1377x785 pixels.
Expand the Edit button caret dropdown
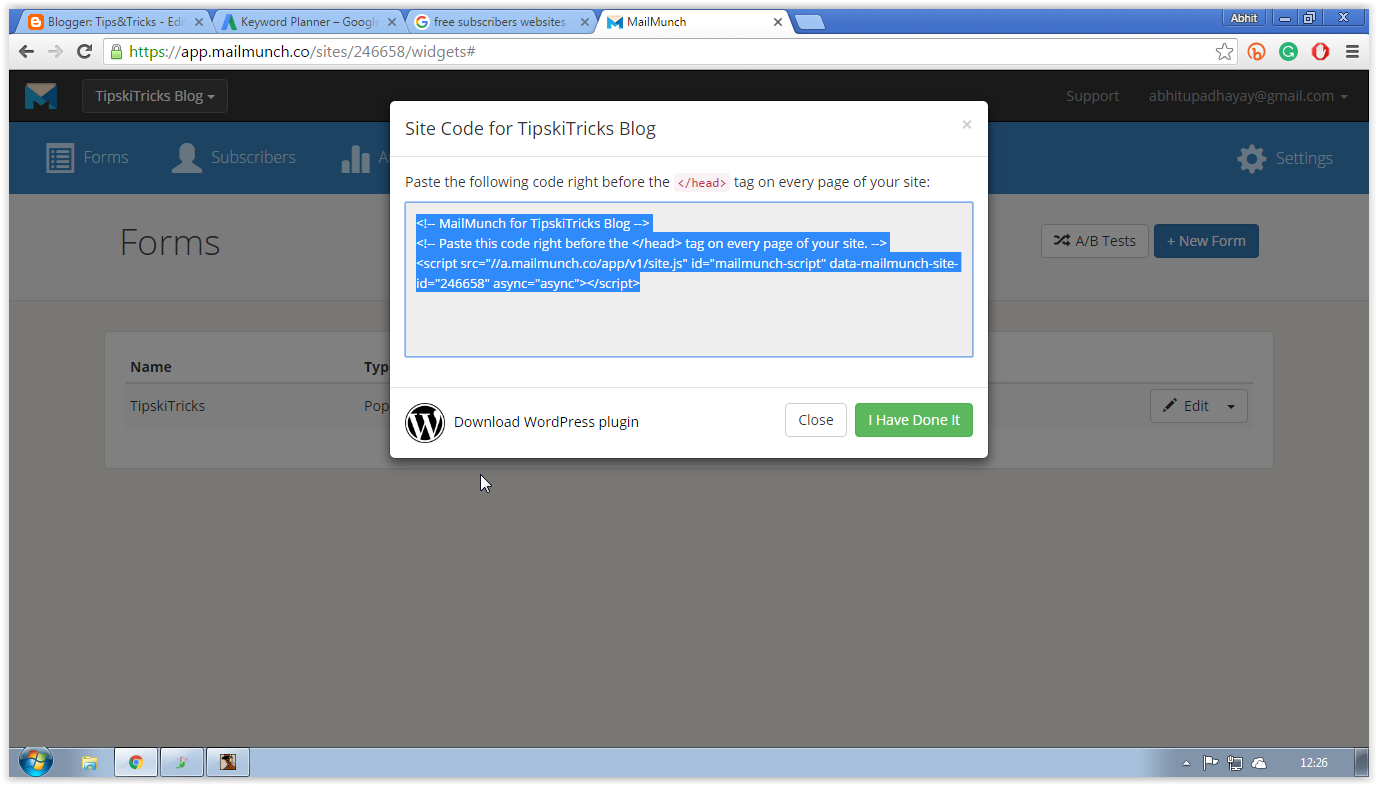click(1230, 406)
